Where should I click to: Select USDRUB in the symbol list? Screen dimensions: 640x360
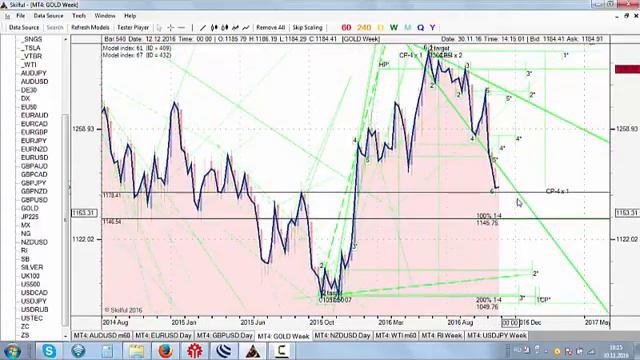coord(34,310)
